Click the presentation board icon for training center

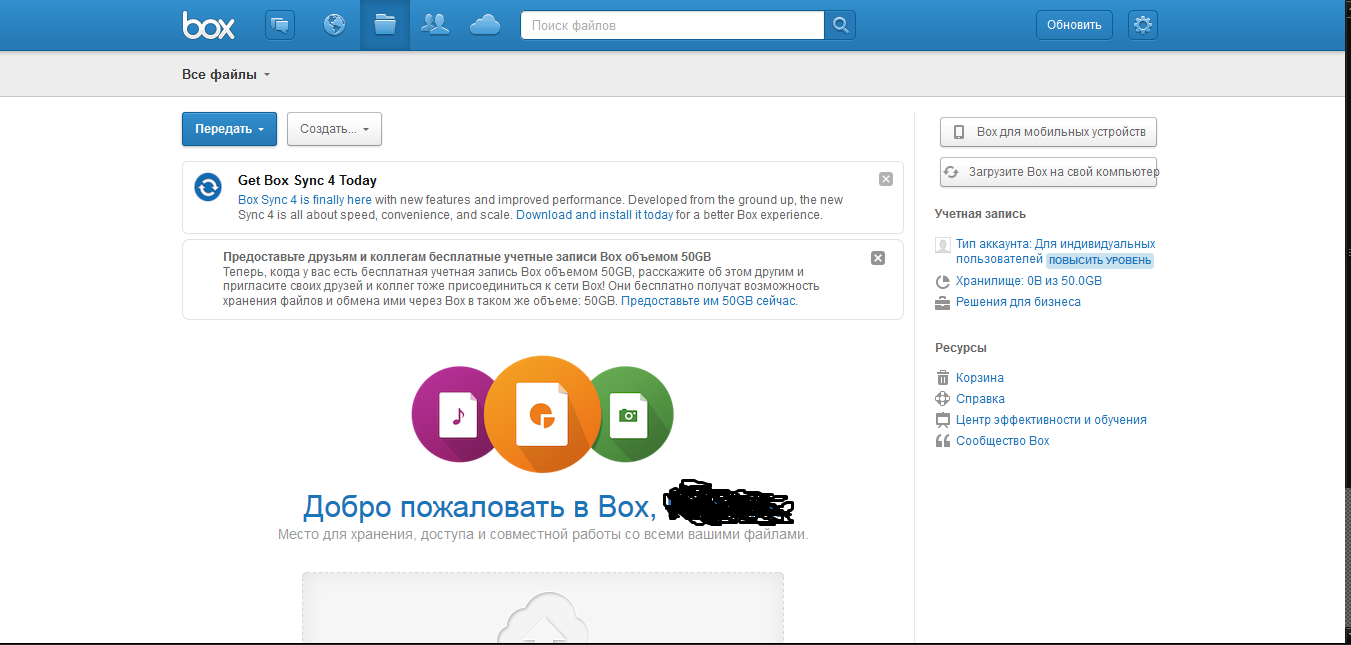click(x=942, y=420)
